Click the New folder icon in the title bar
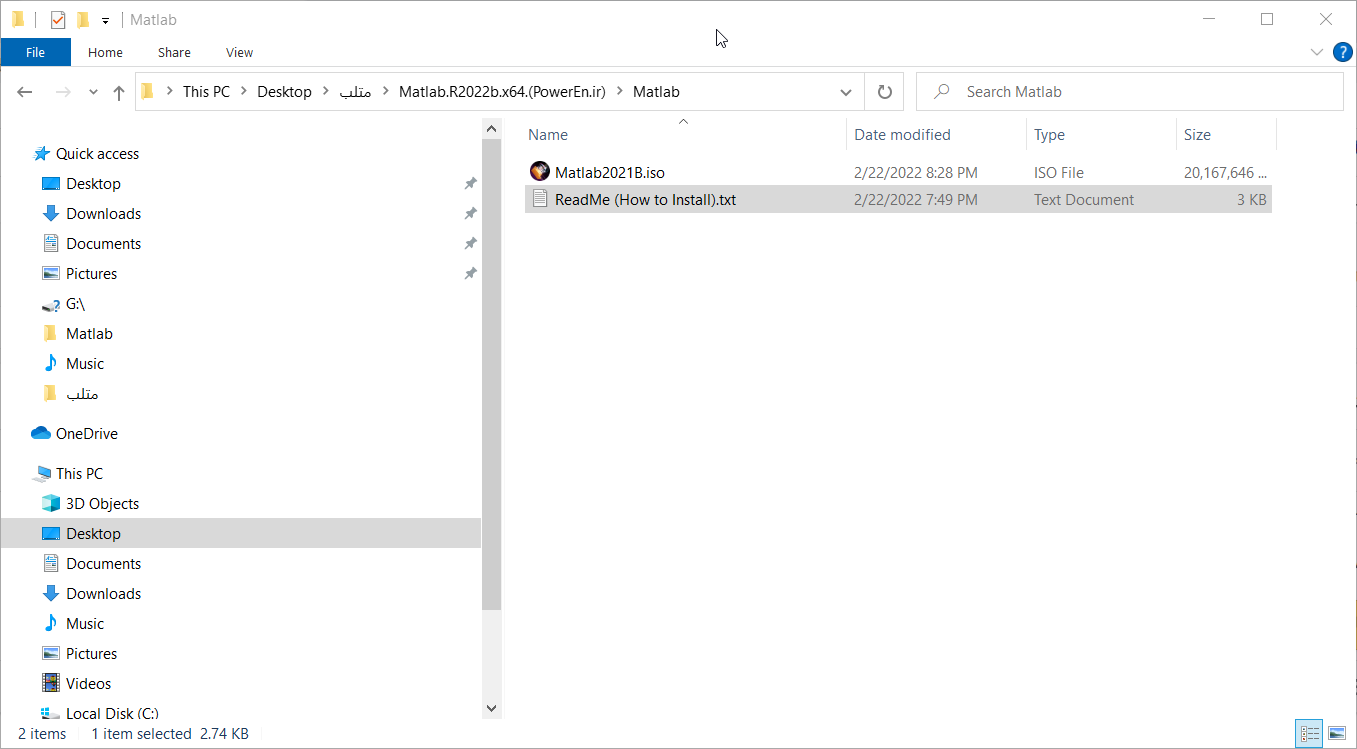The image size is (1357, 749). pos(83,19)
